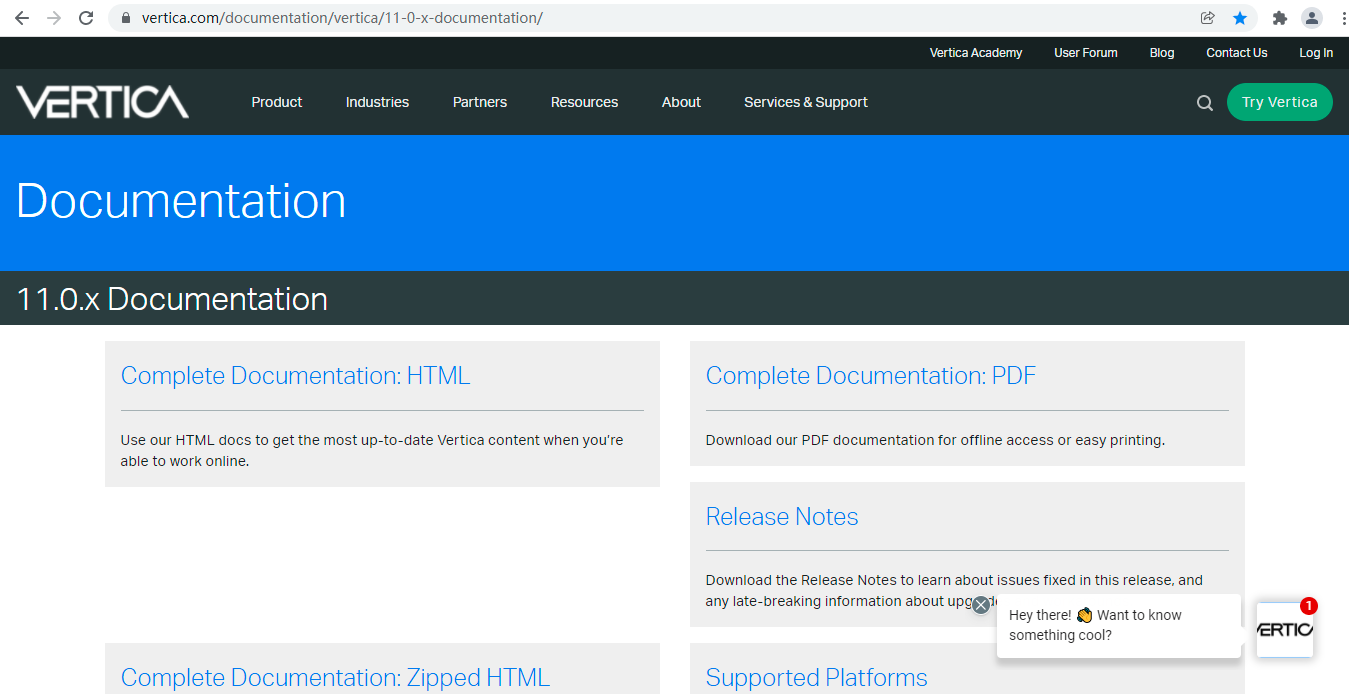Open the About menu
The height and width of the screenshot is (694, 1349).
click(681, 102)
